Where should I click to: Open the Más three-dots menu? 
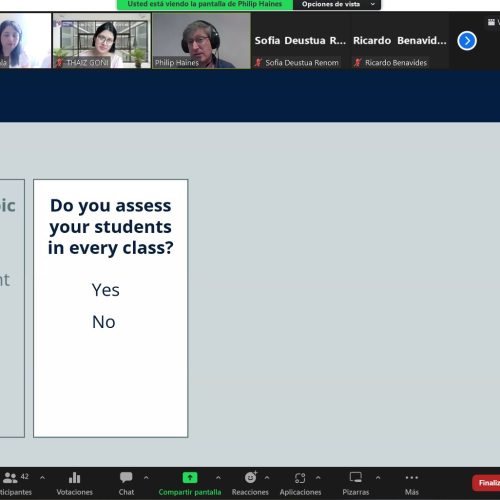[x=412, y=478]
